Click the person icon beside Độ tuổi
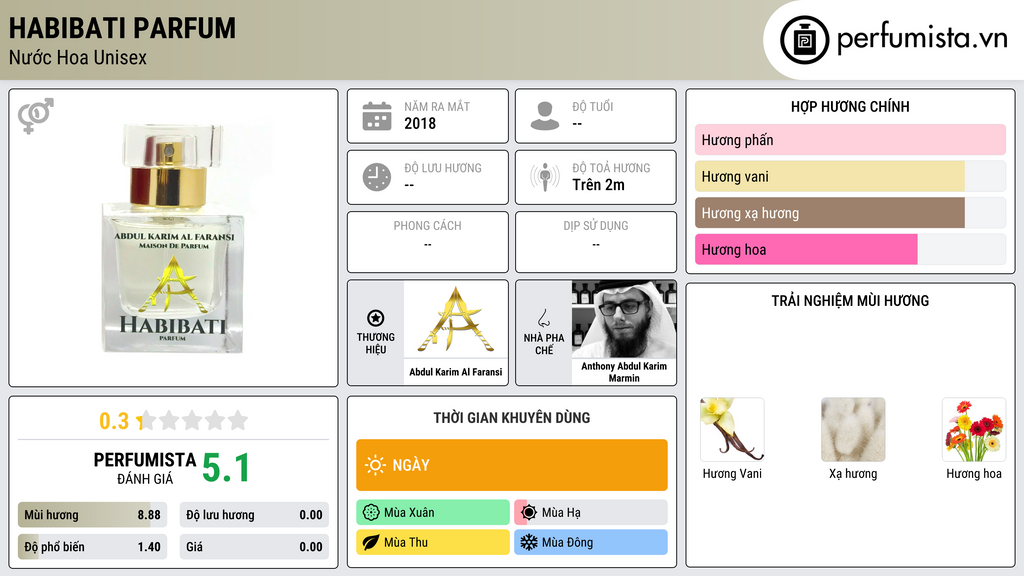 545,116
